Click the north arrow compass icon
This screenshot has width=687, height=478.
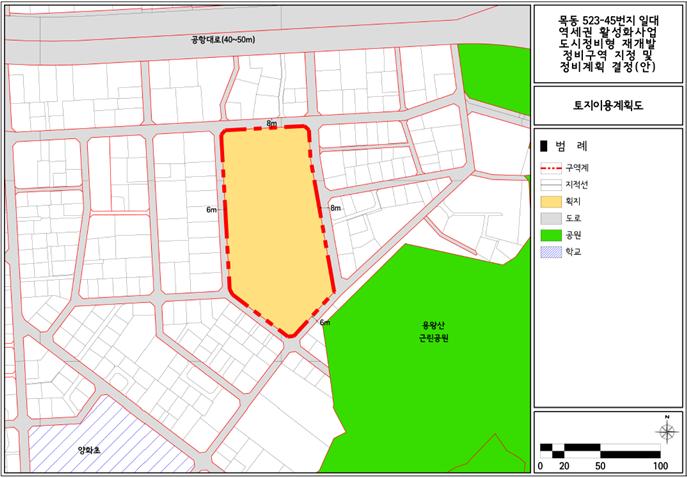point(665,431)
